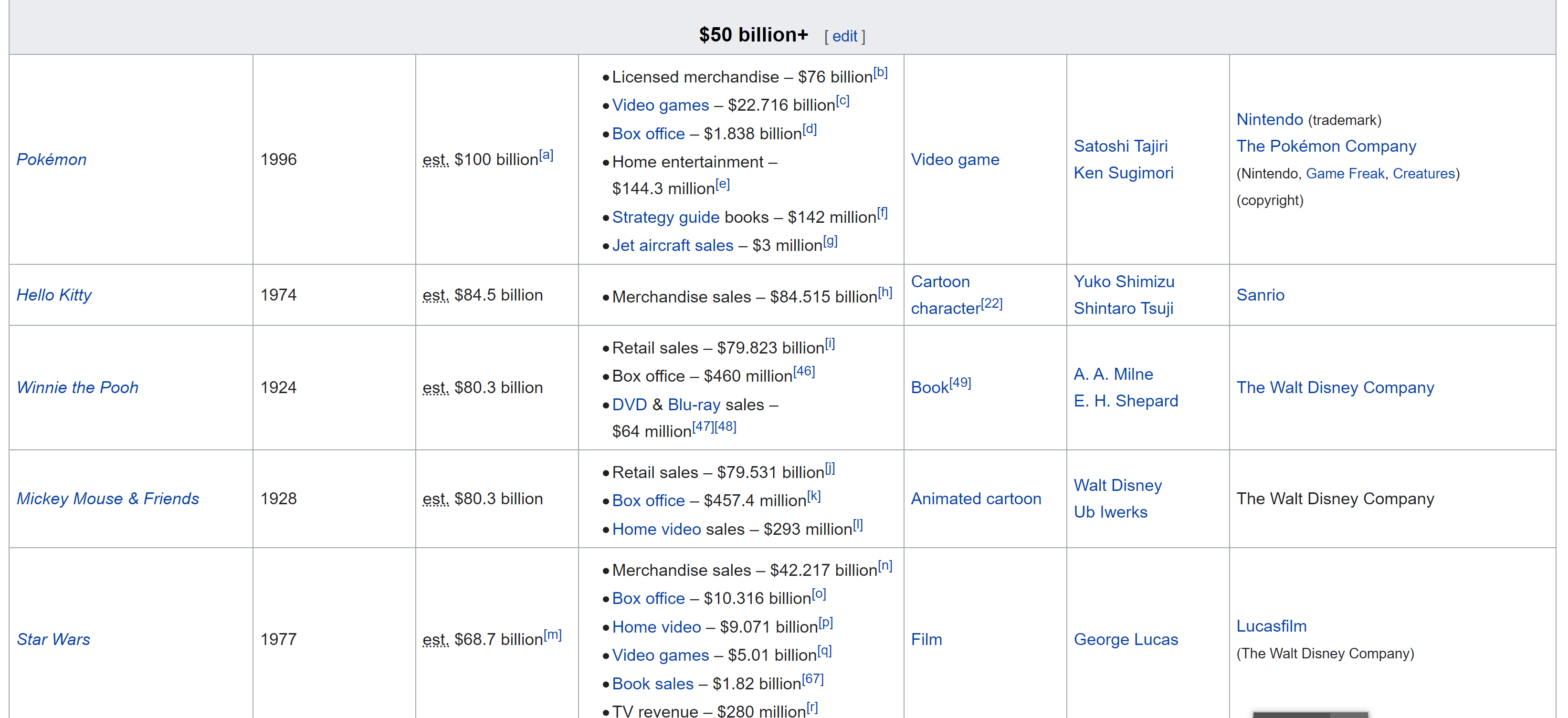Screen dimensions: 1568x718
Task: Open the Book media link
Action: (930, 387)
